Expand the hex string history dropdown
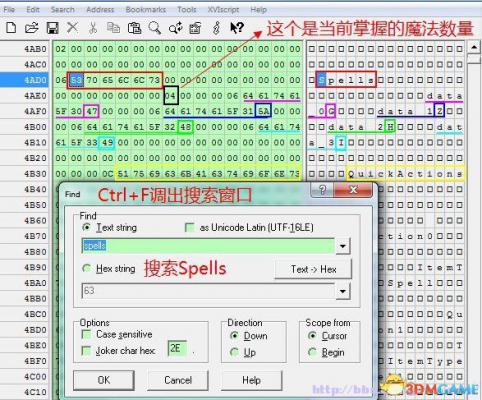 tap(343, 291)
